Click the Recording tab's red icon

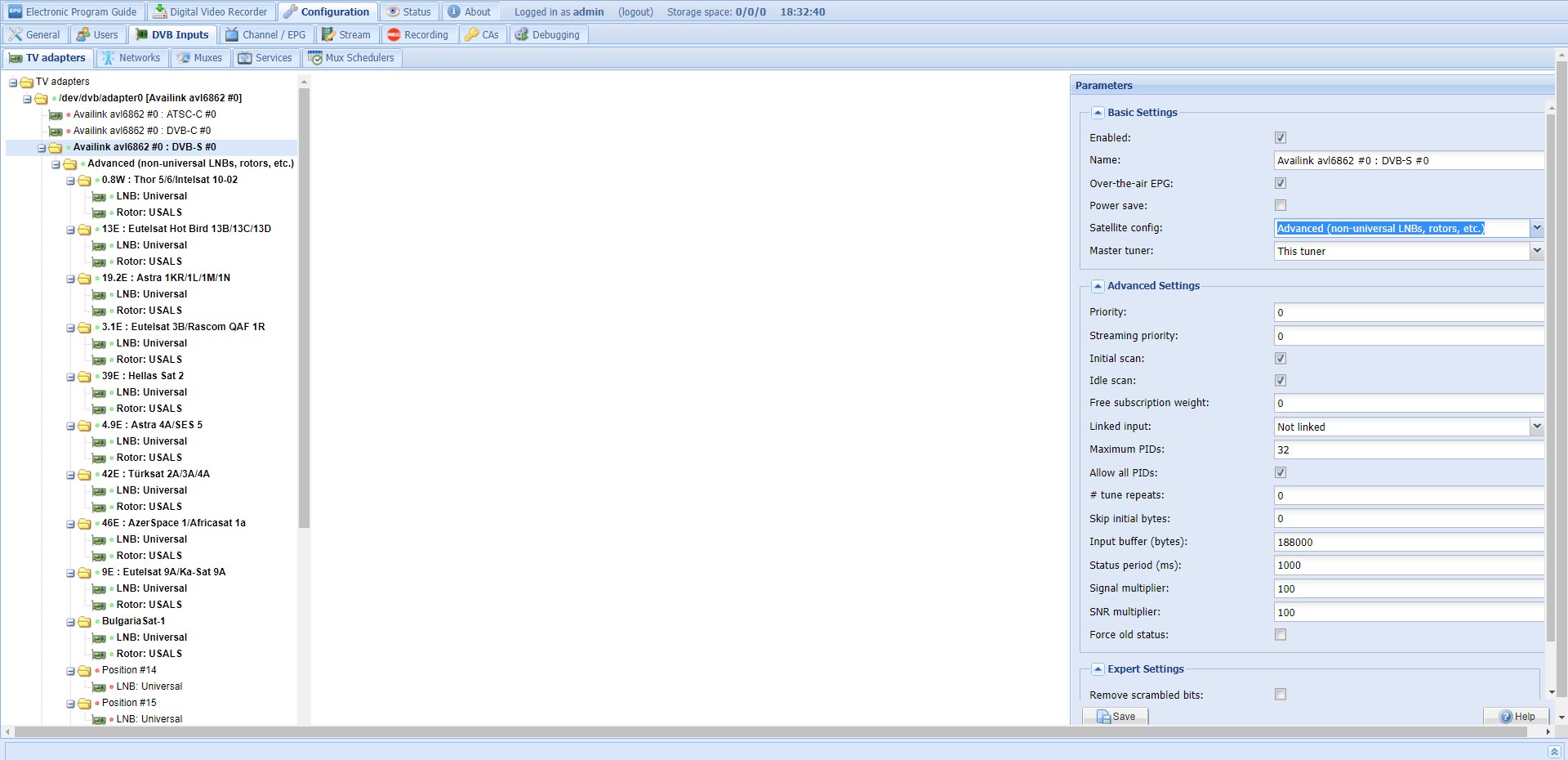click(394, 34)
